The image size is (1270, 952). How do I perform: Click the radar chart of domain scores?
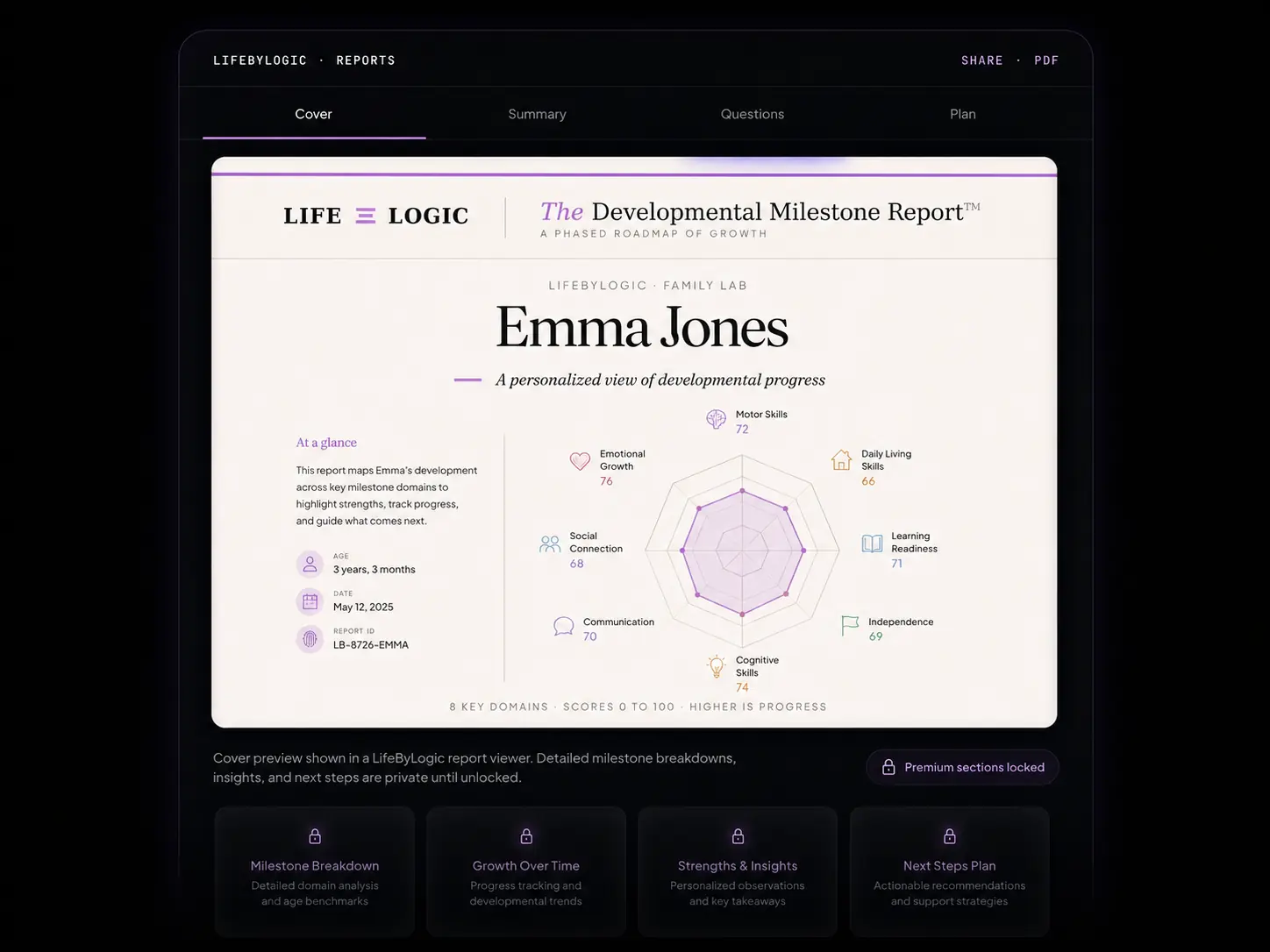click(742, 551)
